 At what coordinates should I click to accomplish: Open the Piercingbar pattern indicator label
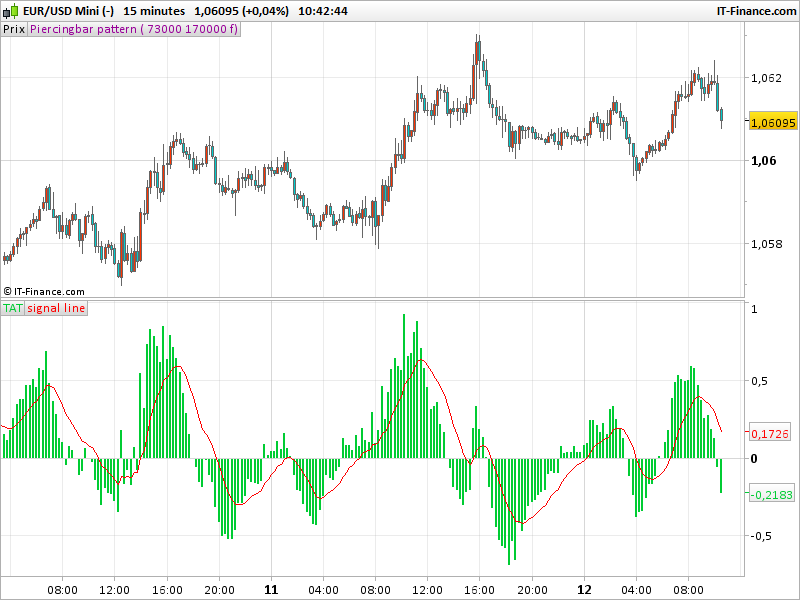[x=134, y=29]
